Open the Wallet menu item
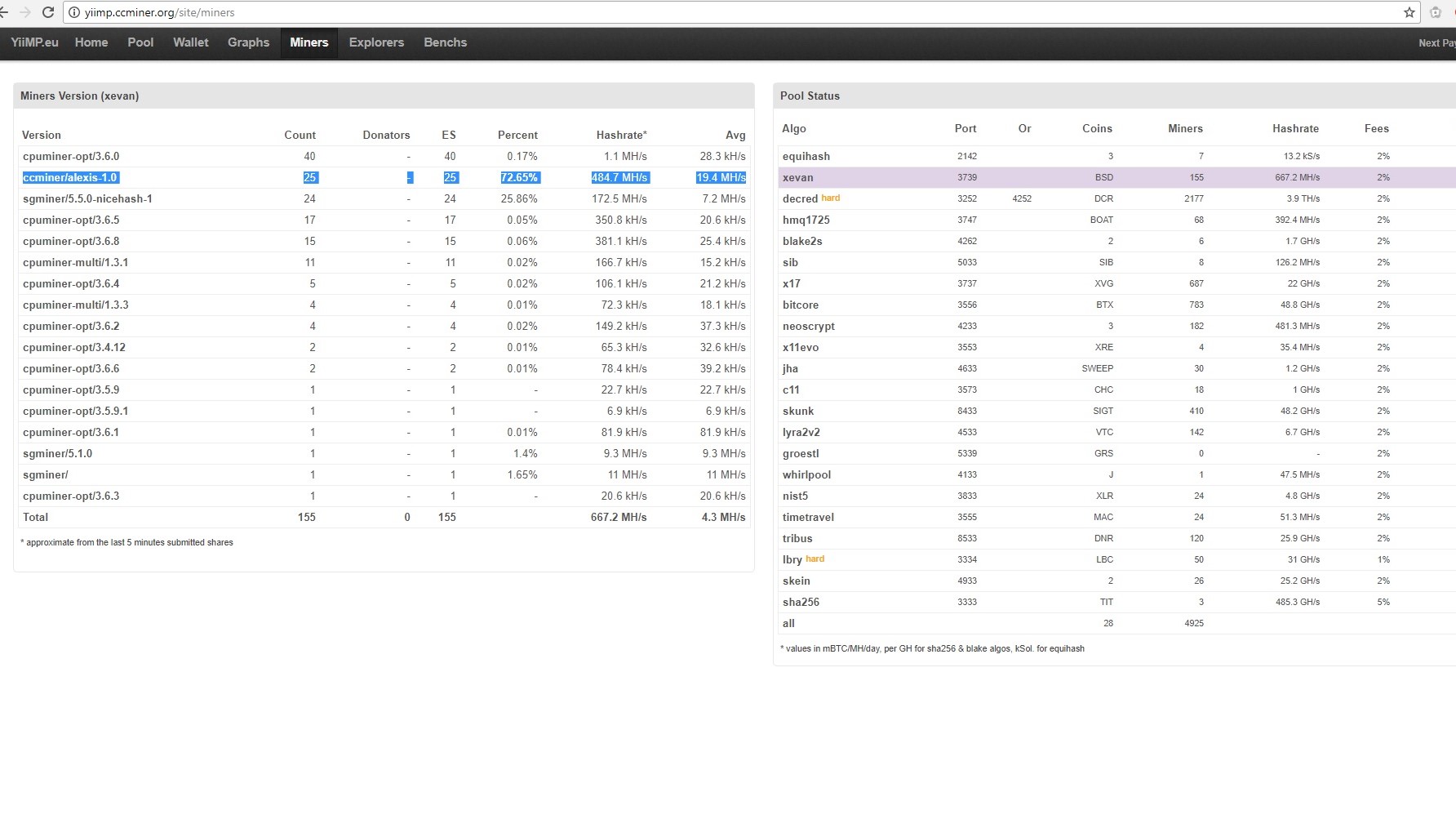Screen dimensions: 1456x819 tap(191, 42)
